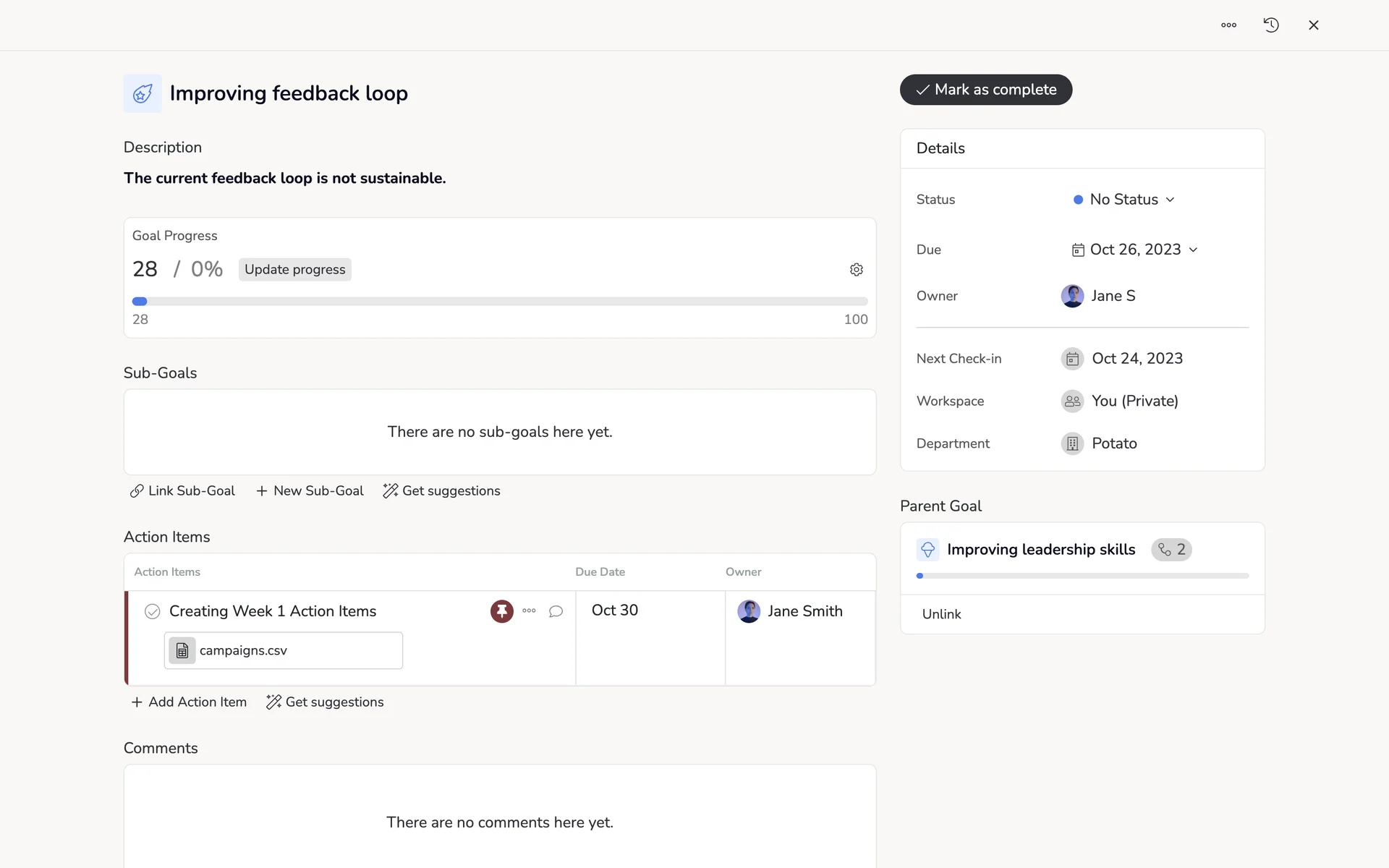The height and width of the screenshot is (868, 1389).
Task: Click the Mark as complete button
Action: [985, 90]
